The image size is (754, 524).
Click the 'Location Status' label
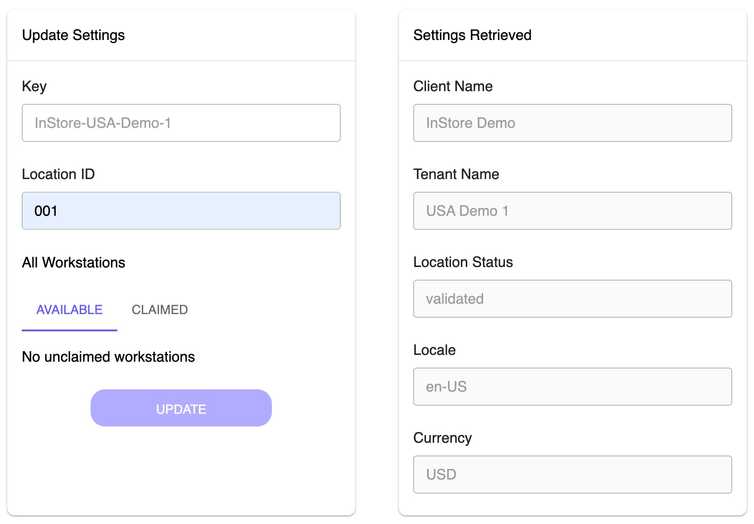(x=463, y=262)
